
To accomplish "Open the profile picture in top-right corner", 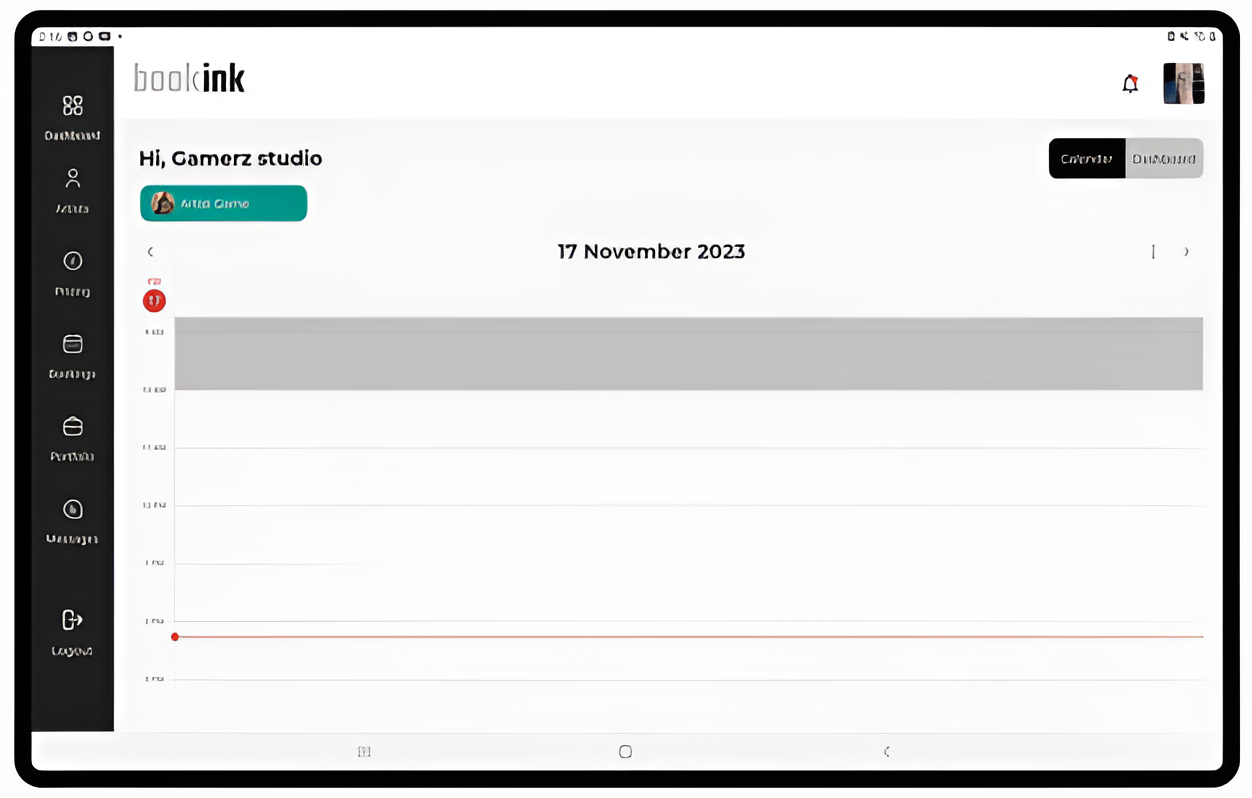I will [1183, 84].
